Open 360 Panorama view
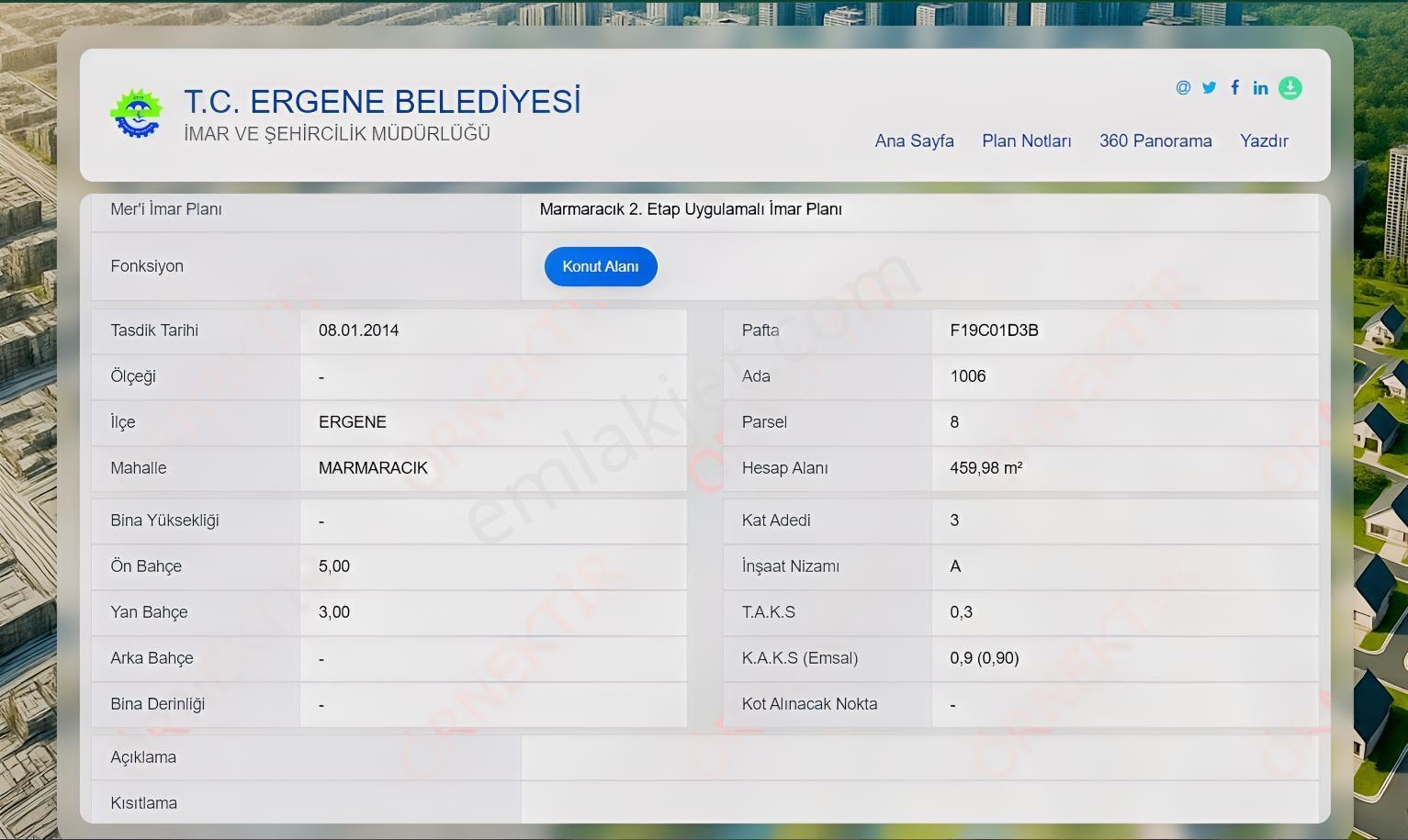The width and height of the screenshot is (1408, 840). (1155, 140)
